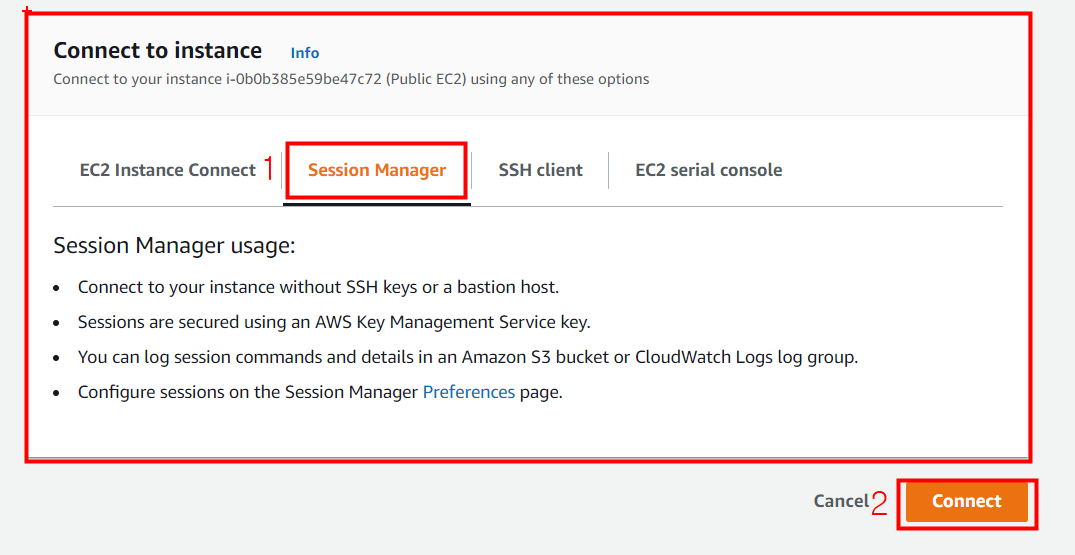Click the "without SSH keys or a bastion host" line

[x=318, y=287]
